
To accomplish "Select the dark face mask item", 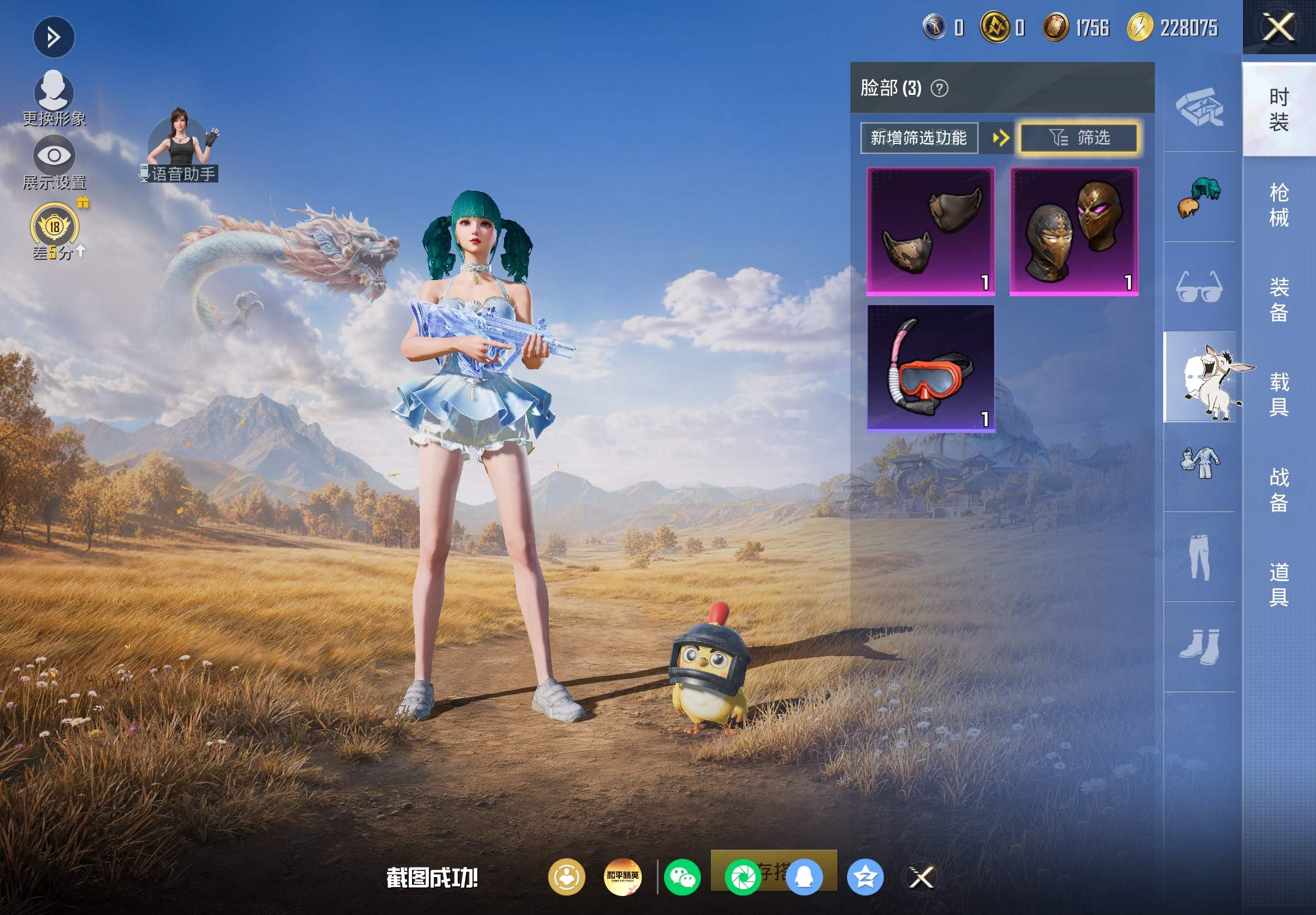I will coord(931,232).
